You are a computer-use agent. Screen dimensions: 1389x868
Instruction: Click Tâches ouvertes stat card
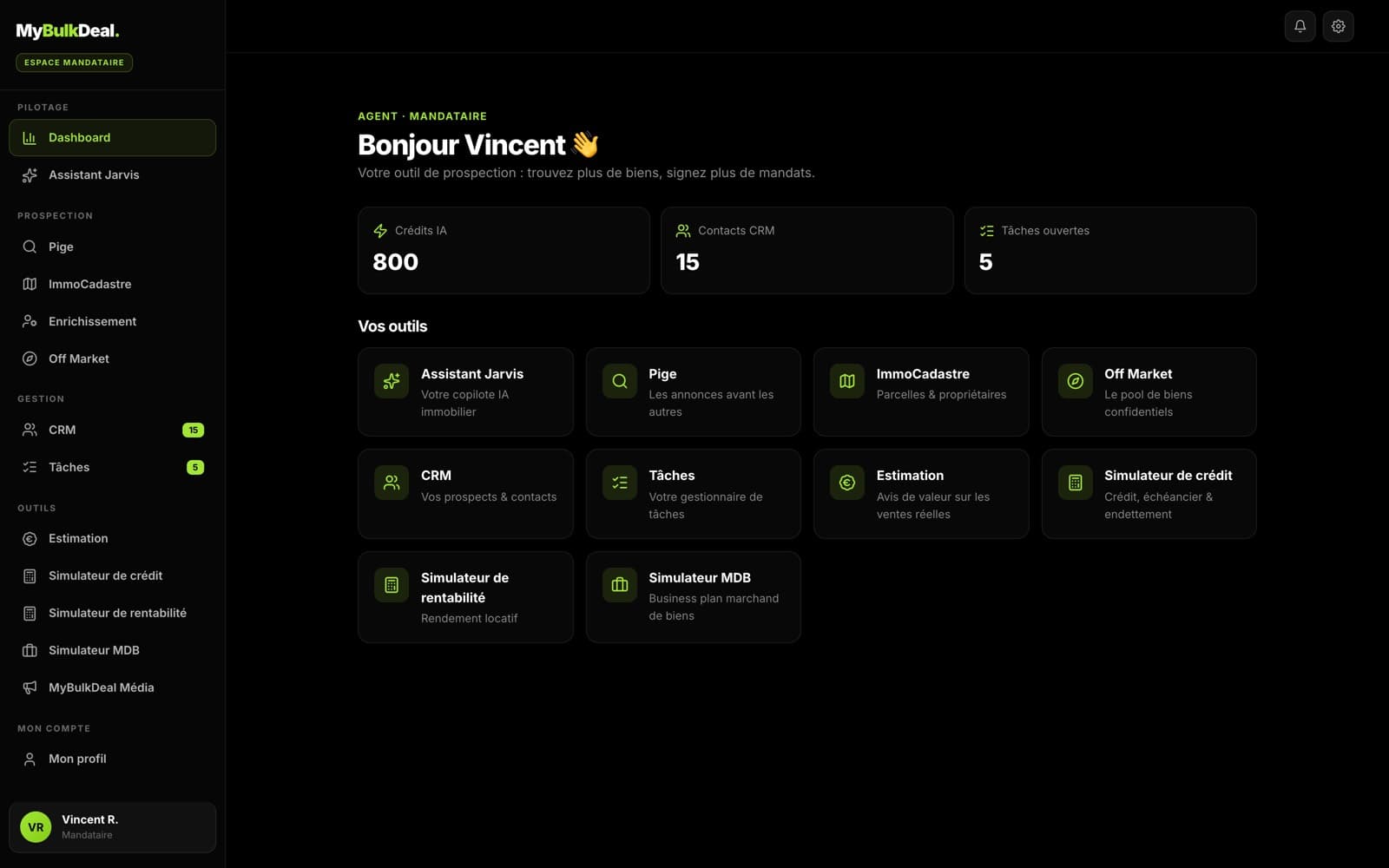pyautogui.click(x=1110, y=250)
